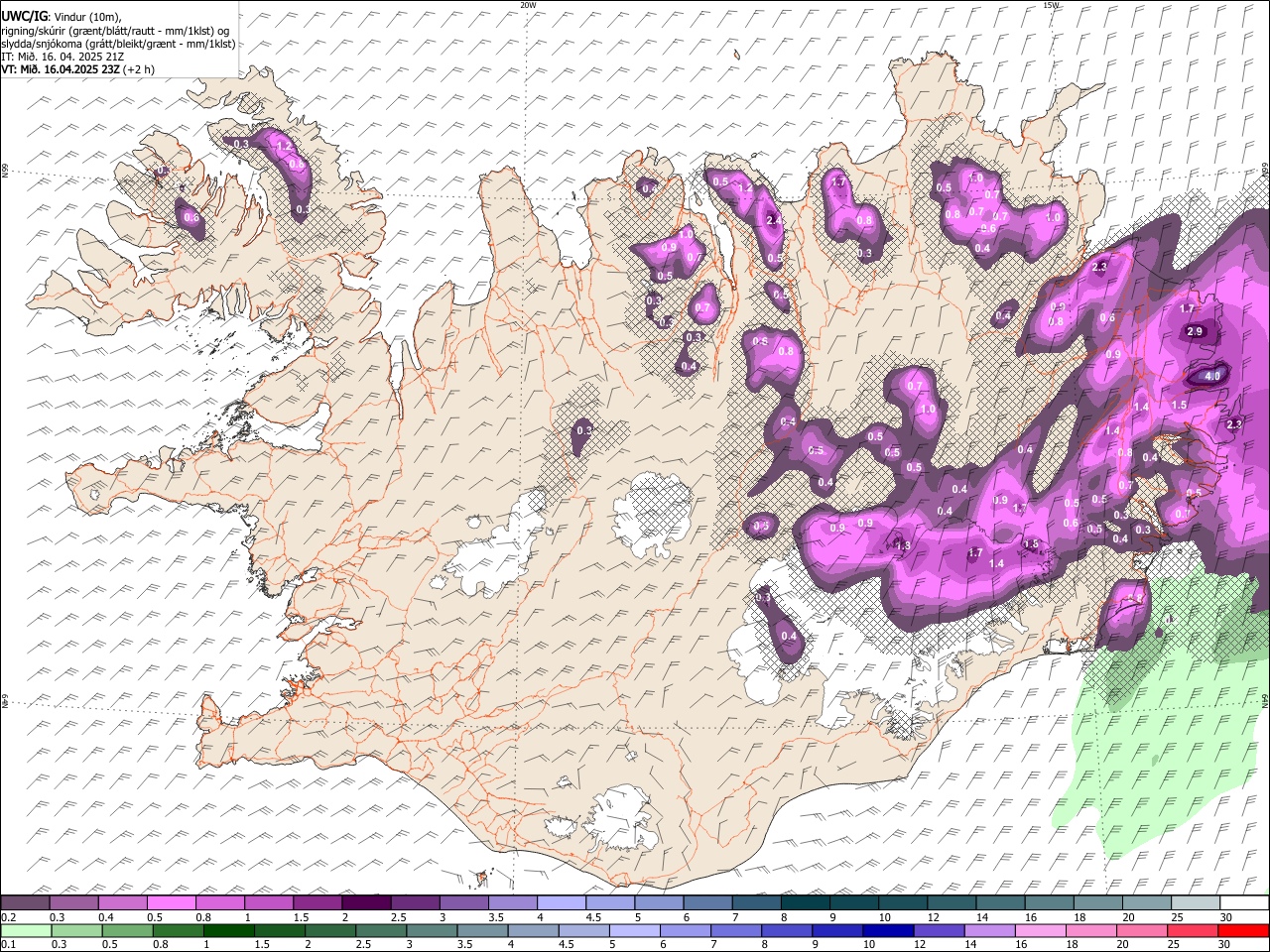Click the '12' label on the lower scale
The image size is (1270, 952).
(920, 945)
